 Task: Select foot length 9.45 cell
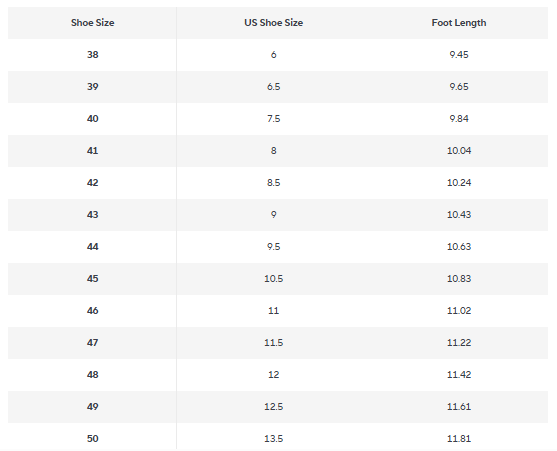point(459,55)
